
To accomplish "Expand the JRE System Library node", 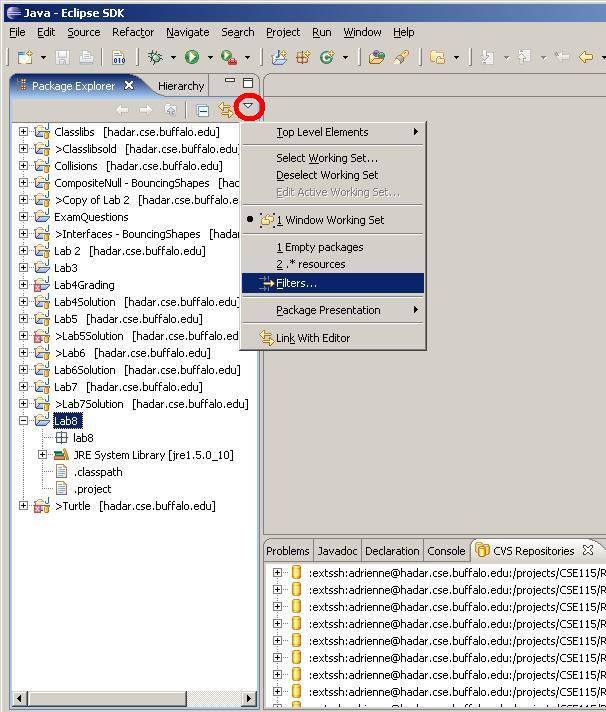I will pyautogui.click(x=43, y=455).
